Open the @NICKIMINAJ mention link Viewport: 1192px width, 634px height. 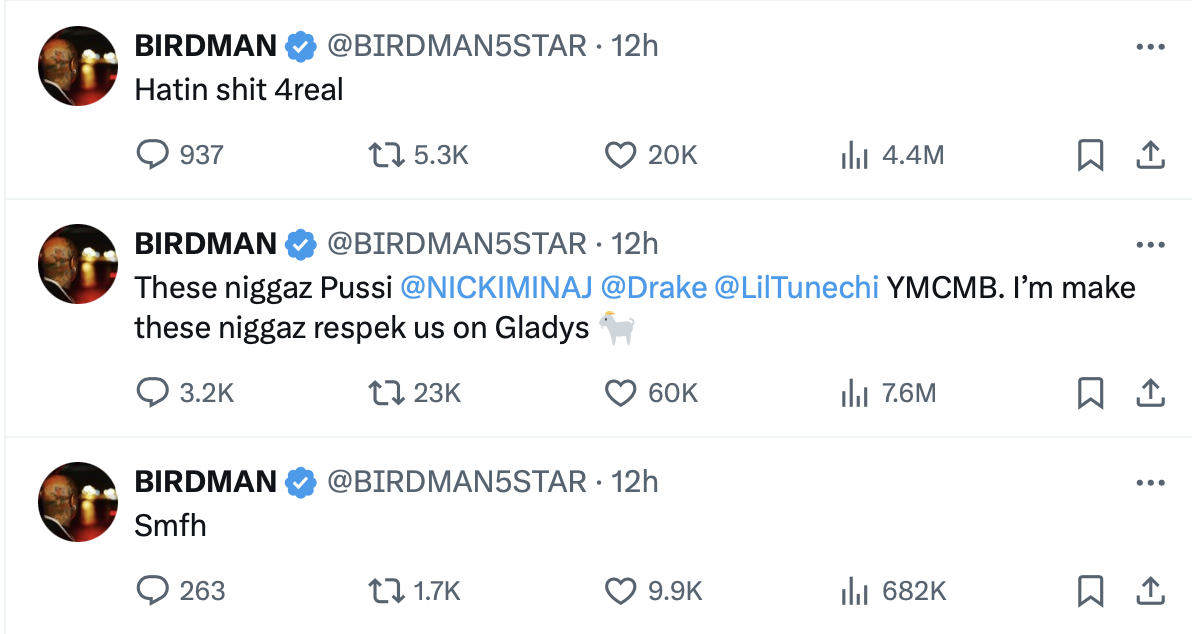[496, 287]
